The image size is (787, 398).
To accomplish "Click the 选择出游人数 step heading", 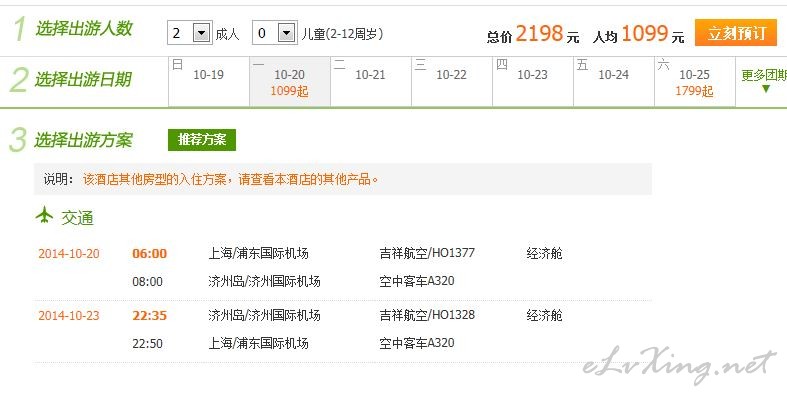I will point(83,29).
